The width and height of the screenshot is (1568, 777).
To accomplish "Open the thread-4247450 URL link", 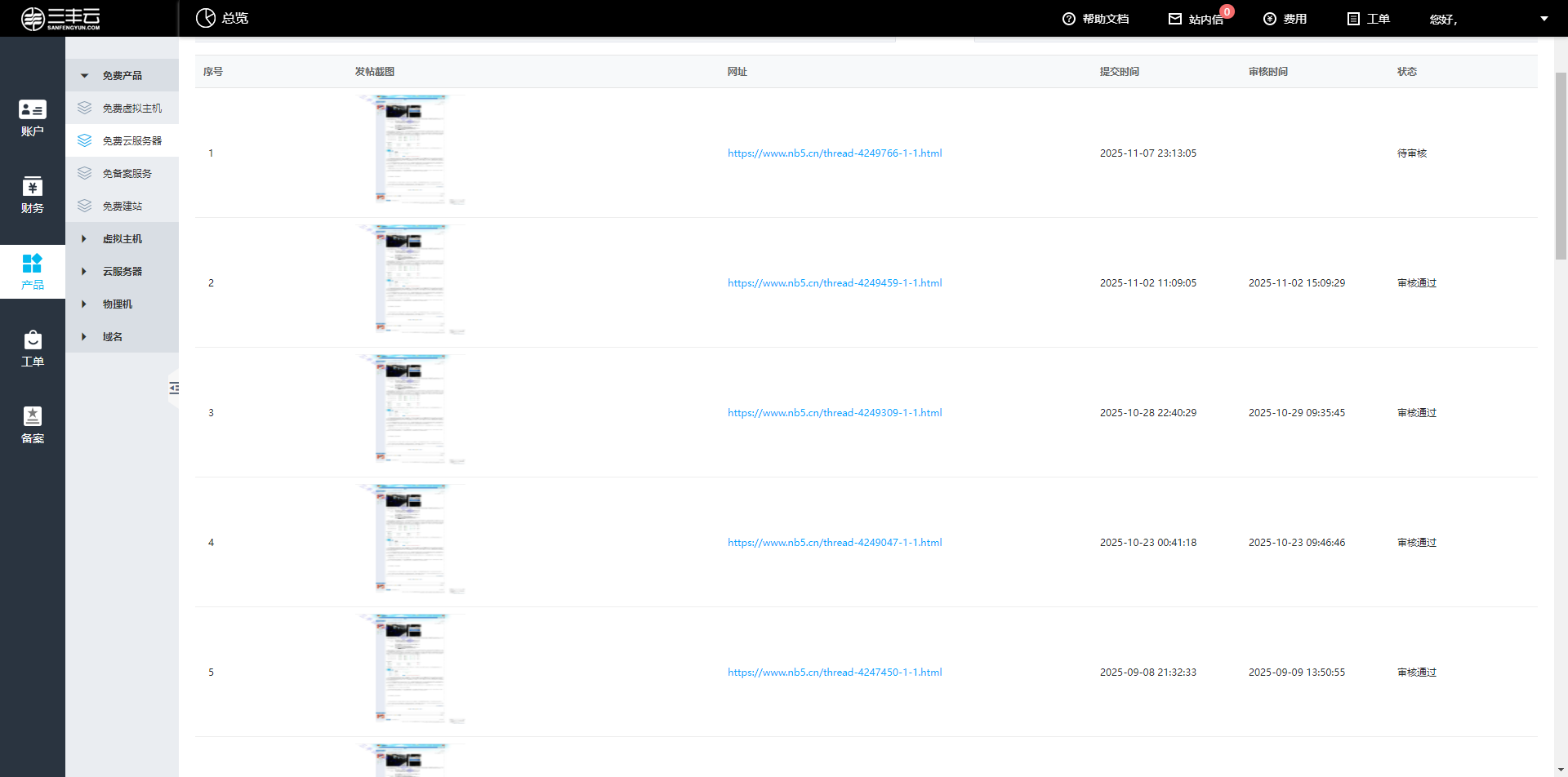I will pos(835,673).
